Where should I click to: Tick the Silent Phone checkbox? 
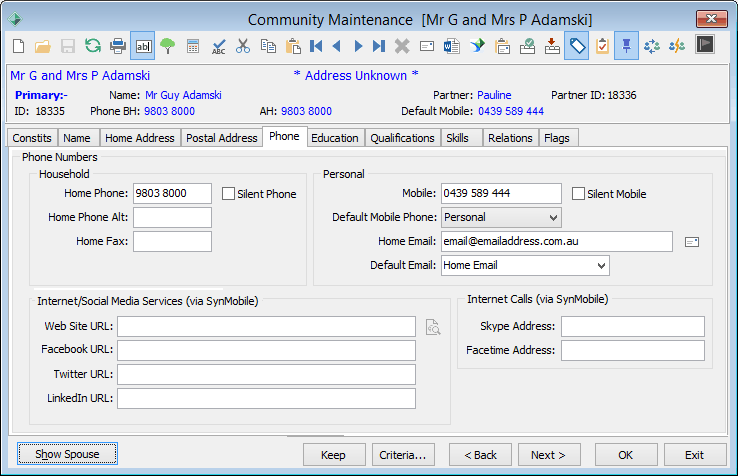point(228,194)
